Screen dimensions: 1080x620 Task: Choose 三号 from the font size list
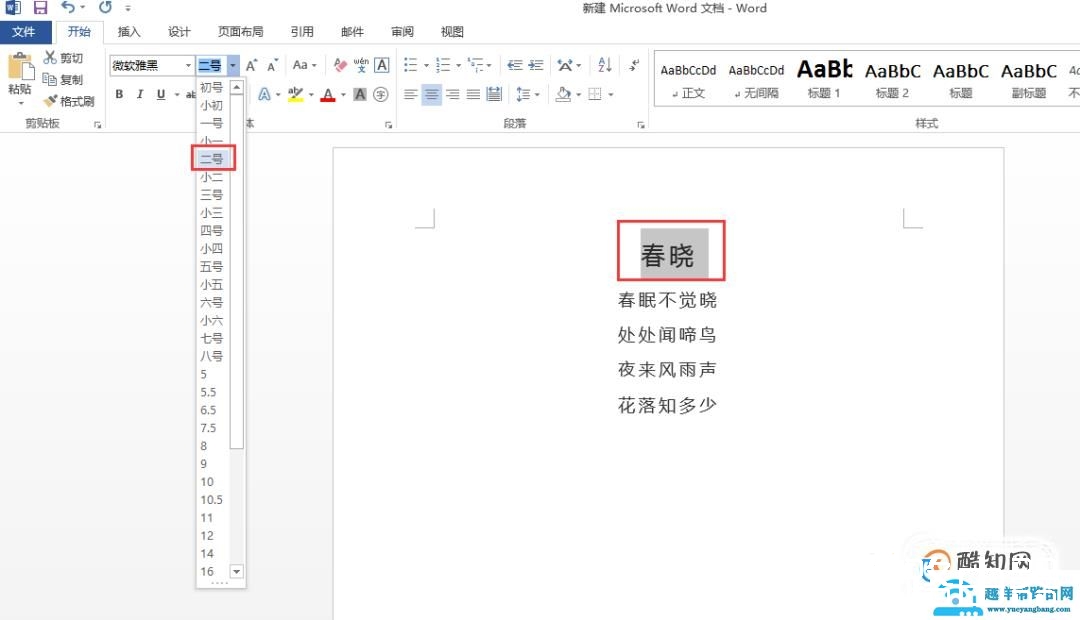[x=211, y=193]
